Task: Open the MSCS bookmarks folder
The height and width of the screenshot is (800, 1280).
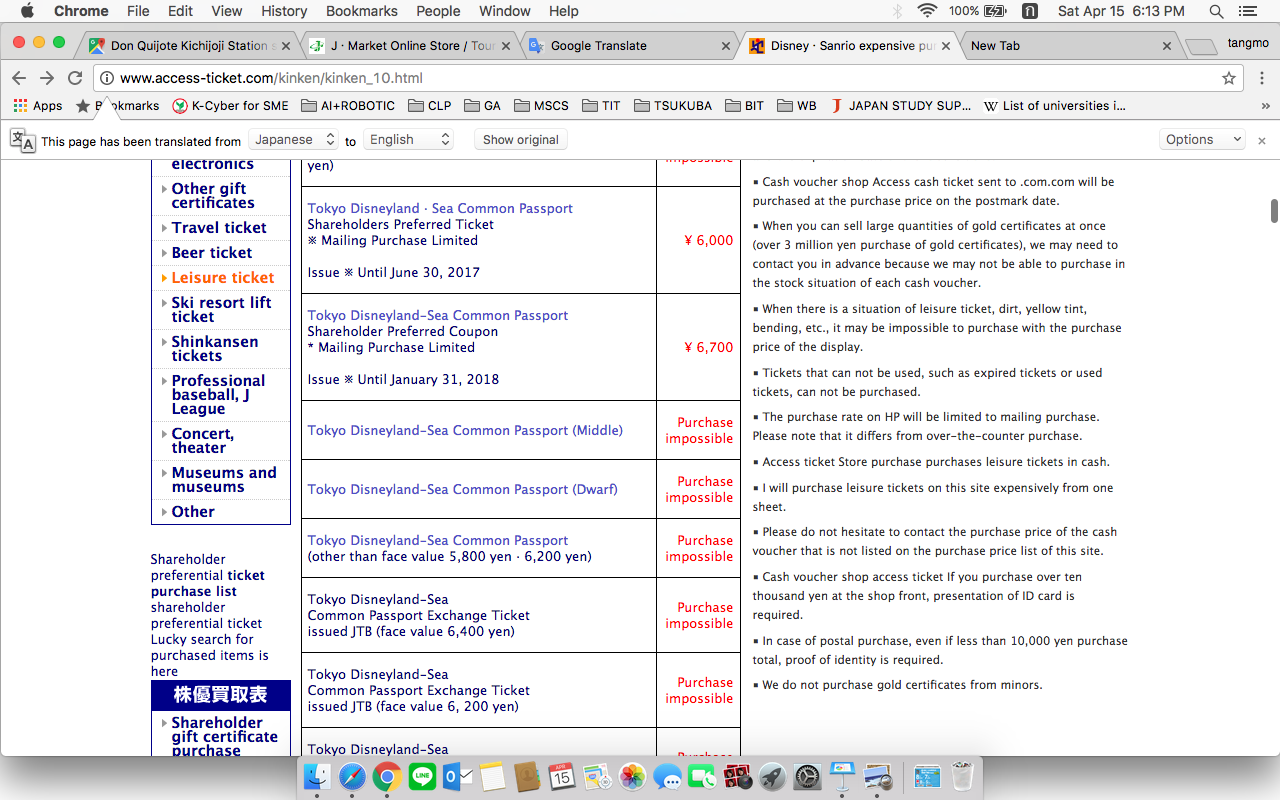Action: click(541, 106)
